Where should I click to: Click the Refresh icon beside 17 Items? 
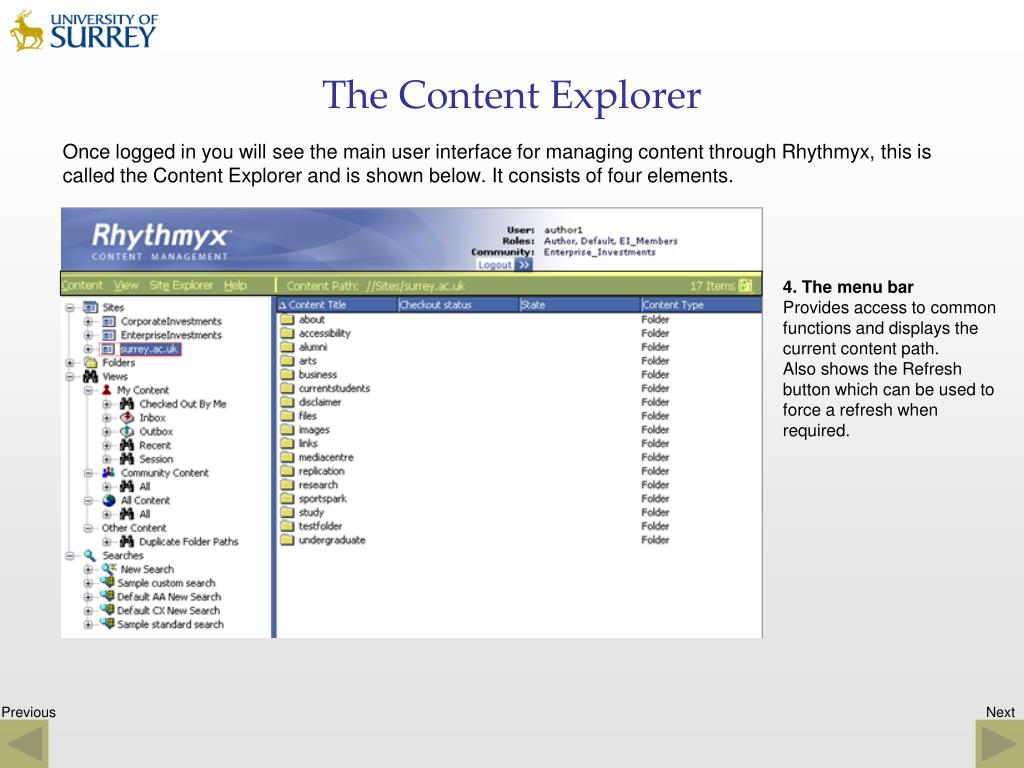click(745, 285)
